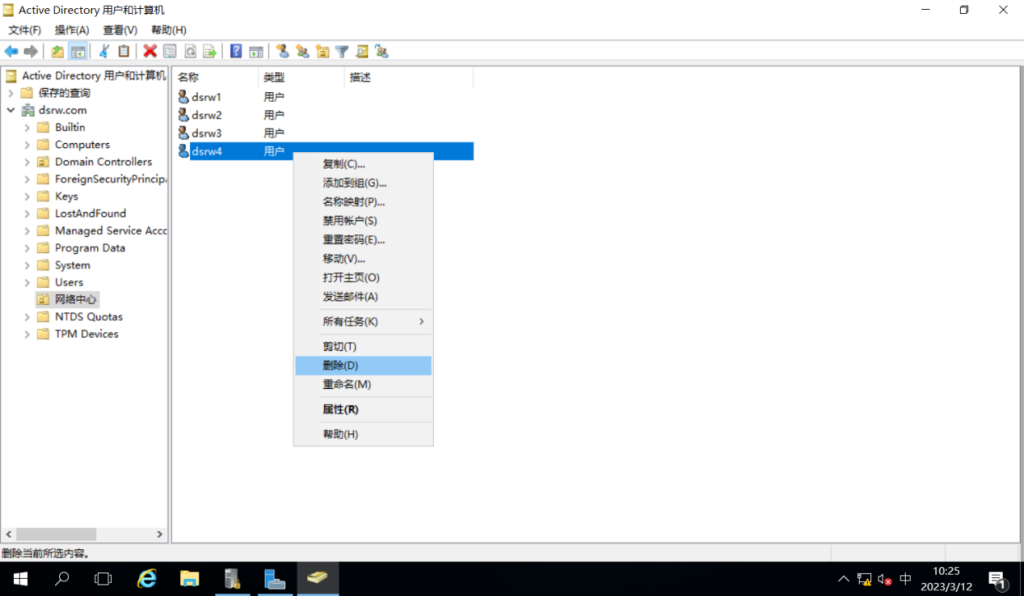Click the network status tray icon
Viewport: 1024px width, 596px height.
(864, 579)
